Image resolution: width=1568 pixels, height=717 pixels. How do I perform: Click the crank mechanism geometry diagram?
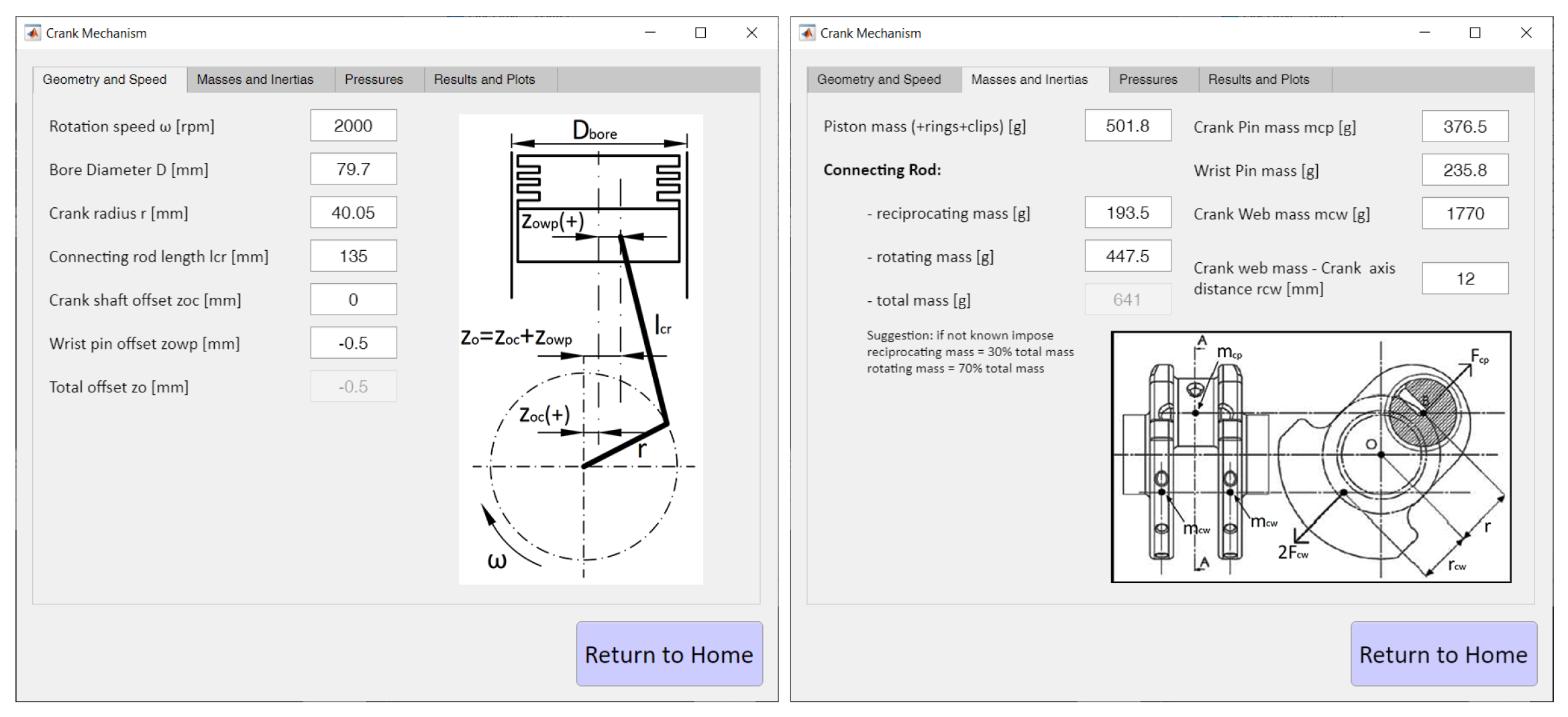[580, 349]
